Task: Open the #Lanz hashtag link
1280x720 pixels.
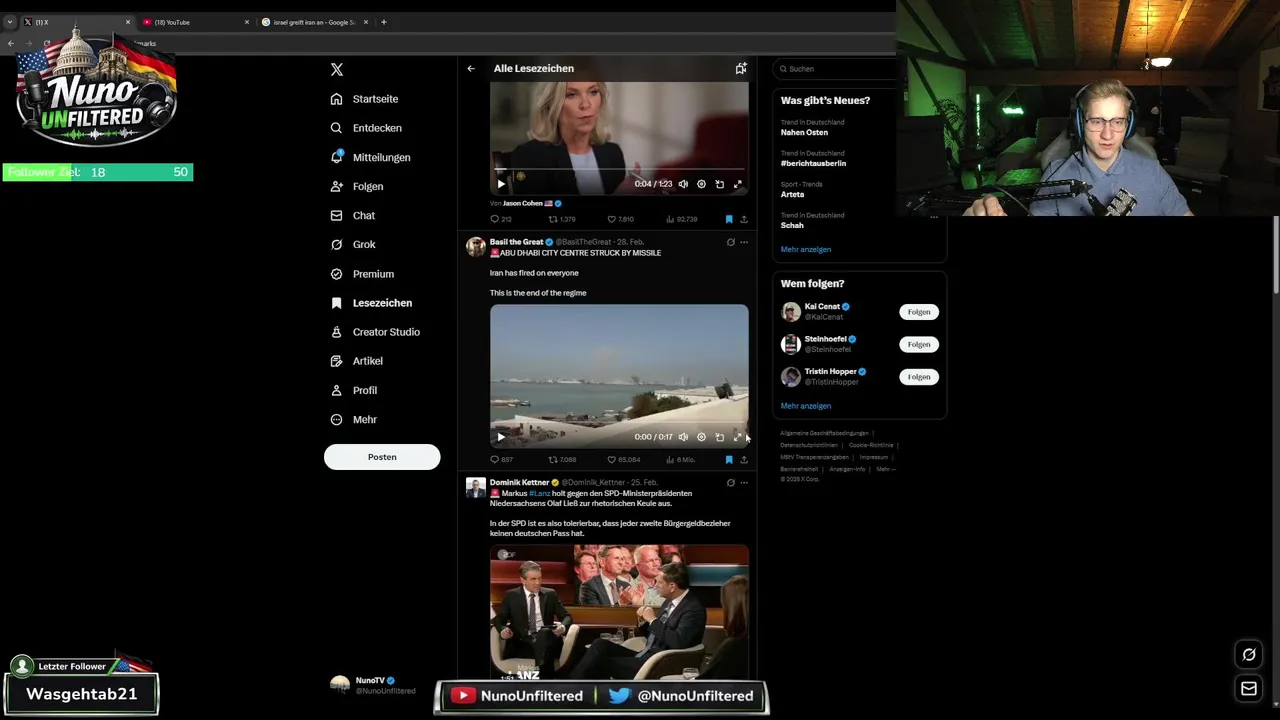Action: pos(539,493)
